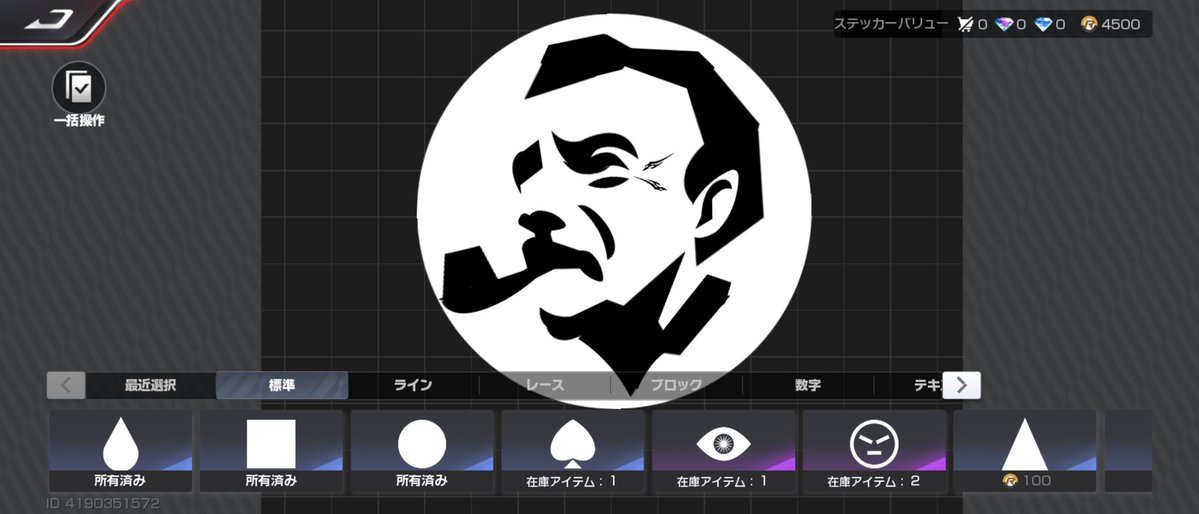Choose the angry face sticker
Screen dimensions: 1199x514
click(x=874, y=451)
